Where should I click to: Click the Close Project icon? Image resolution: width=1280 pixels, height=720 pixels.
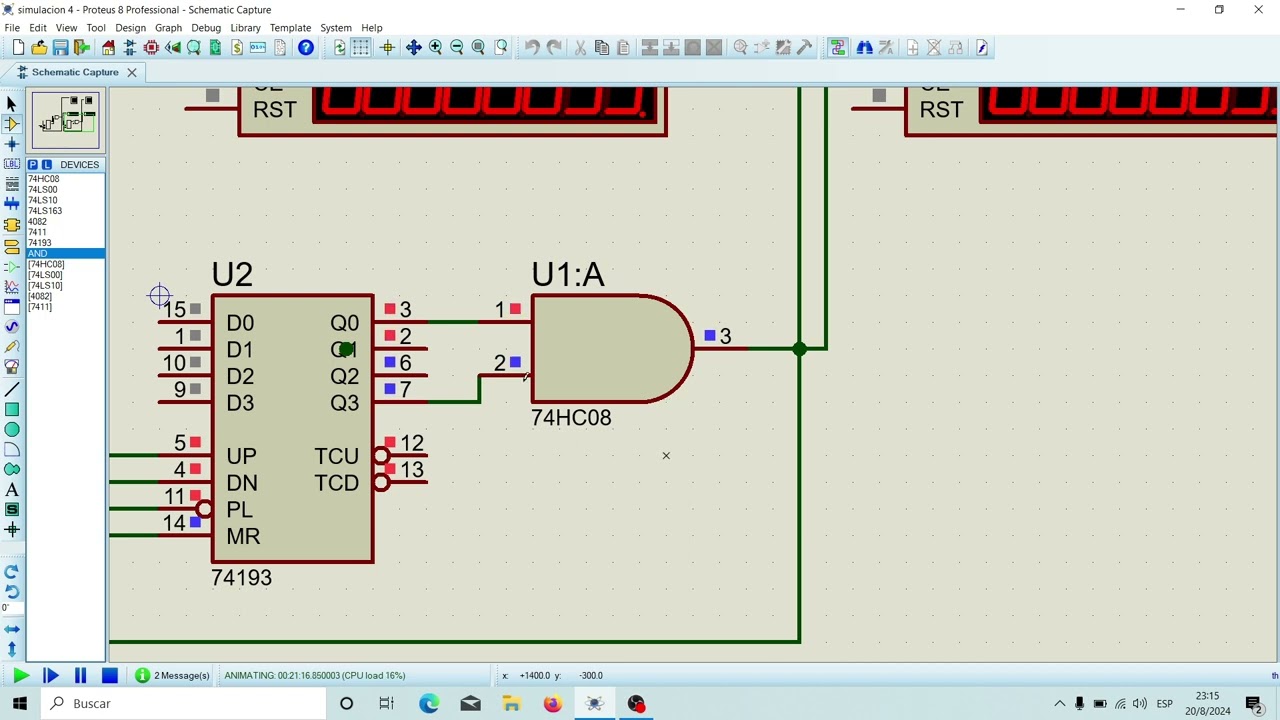point(82,47)
